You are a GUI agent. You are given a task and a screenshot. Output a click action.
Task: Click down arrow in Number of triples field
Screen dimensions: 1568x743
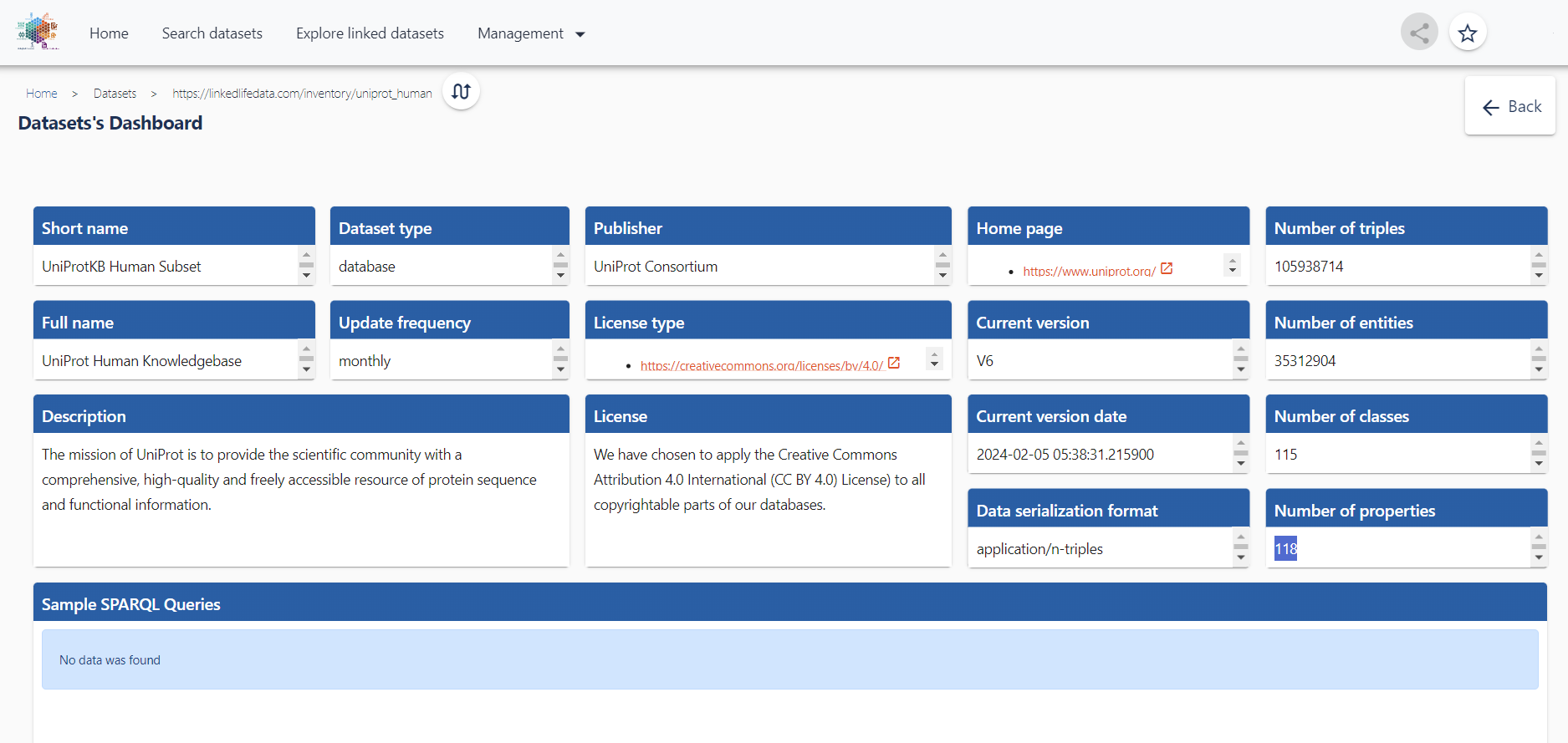pyautogui.click(x=1539, y=276)
